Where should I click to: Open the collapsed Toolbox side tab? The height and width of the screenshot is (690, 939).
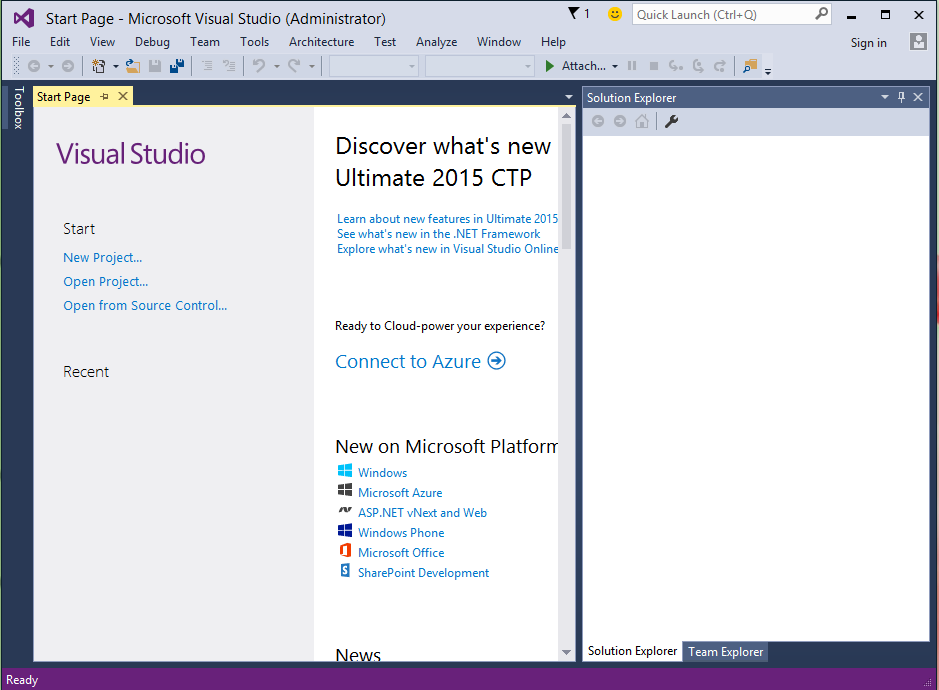click(19, 108)
